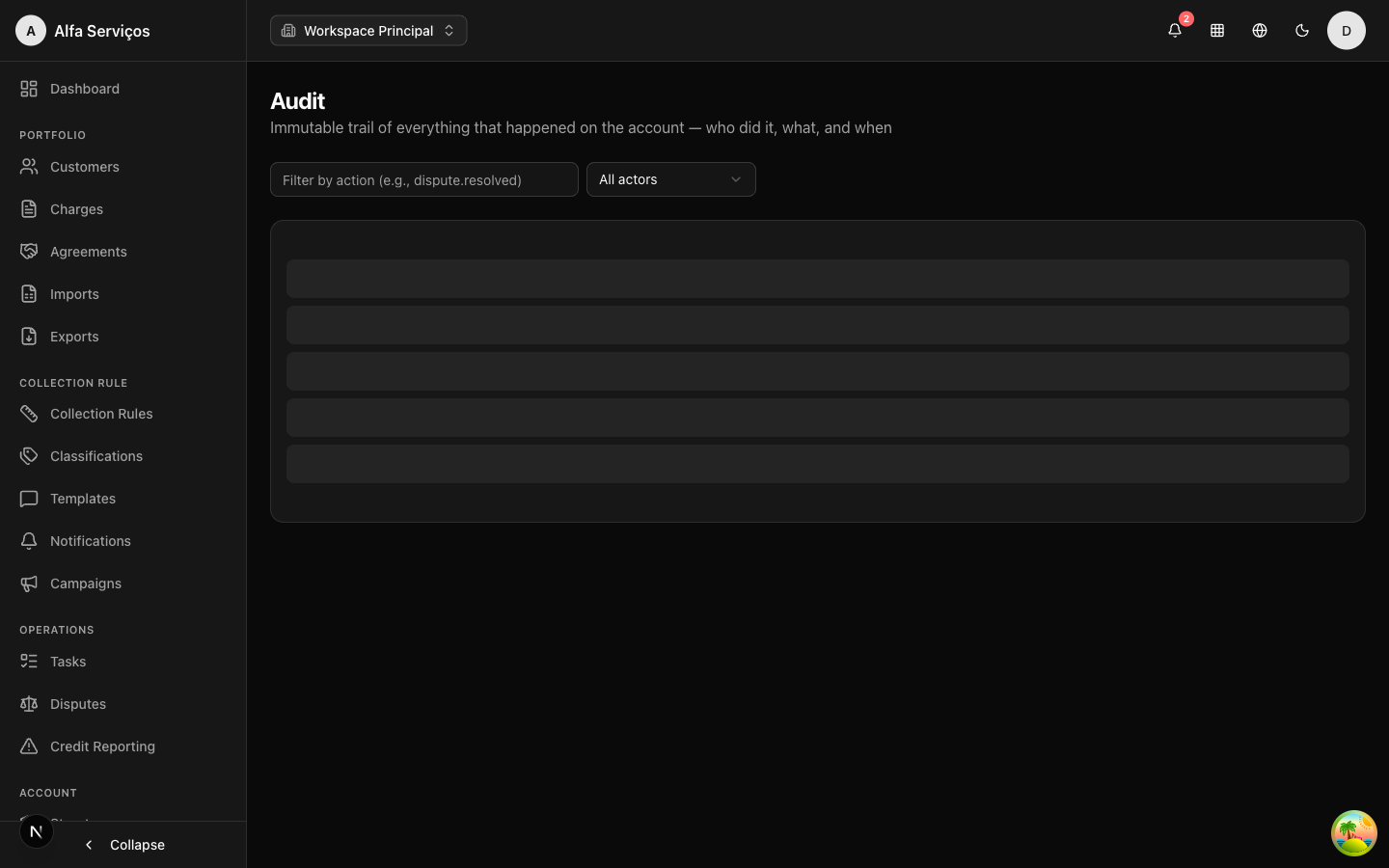Click the Exports file icon

pos(29,337)
